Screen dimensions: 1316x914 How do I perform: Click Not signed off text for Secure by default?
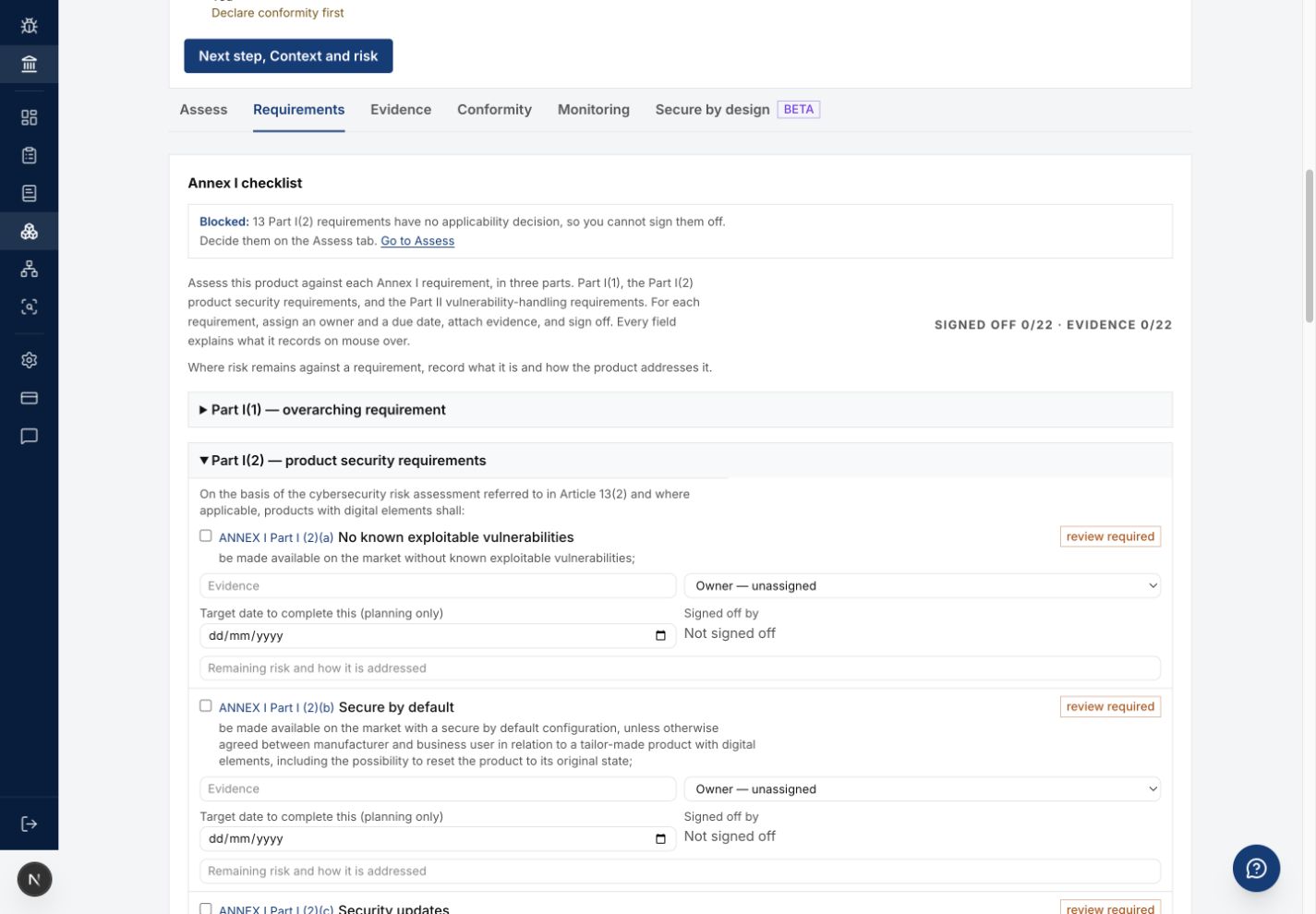[730, 836]
